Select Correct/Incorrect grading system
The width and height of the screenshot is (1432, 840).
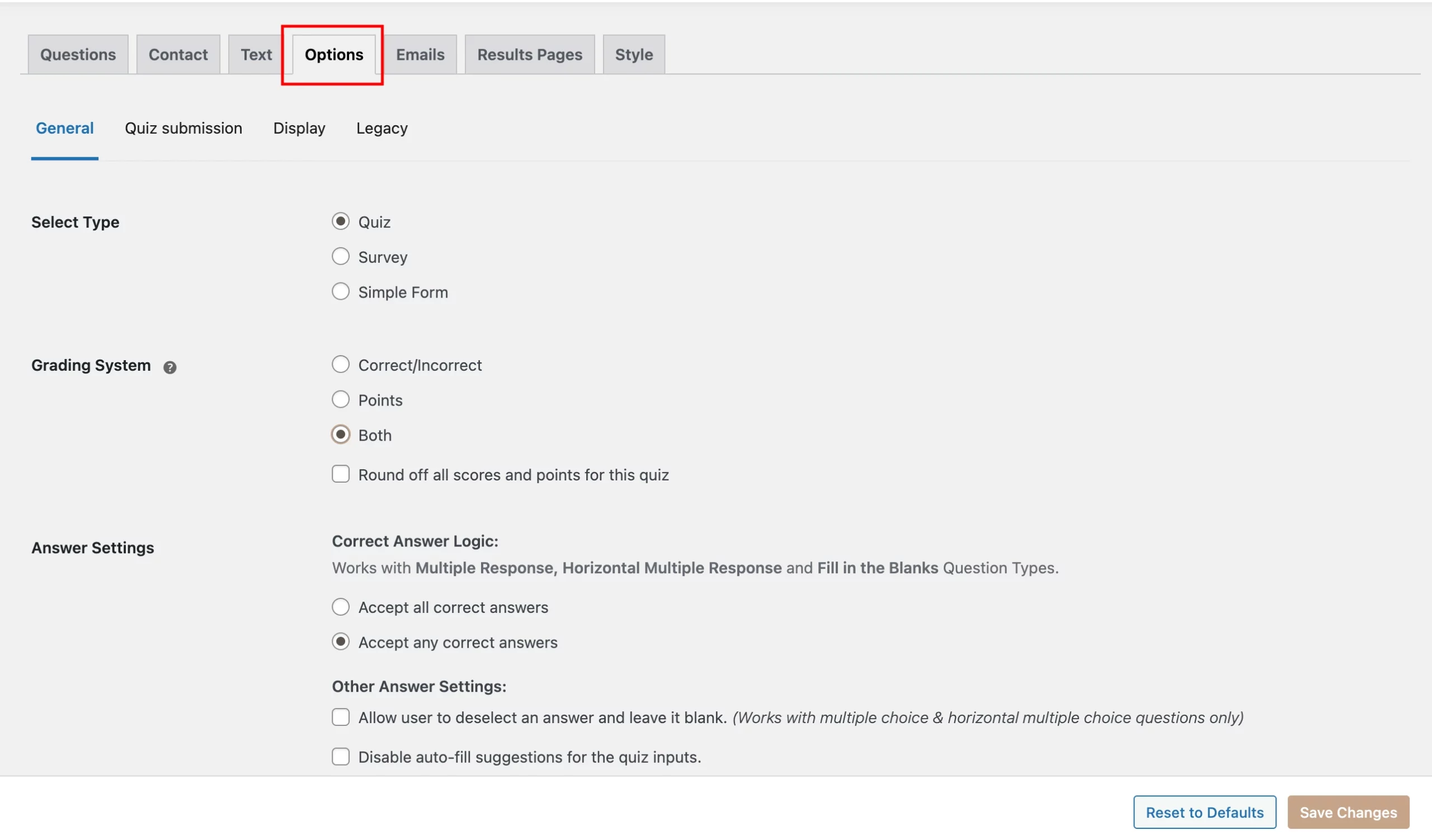tap(341, 365)
